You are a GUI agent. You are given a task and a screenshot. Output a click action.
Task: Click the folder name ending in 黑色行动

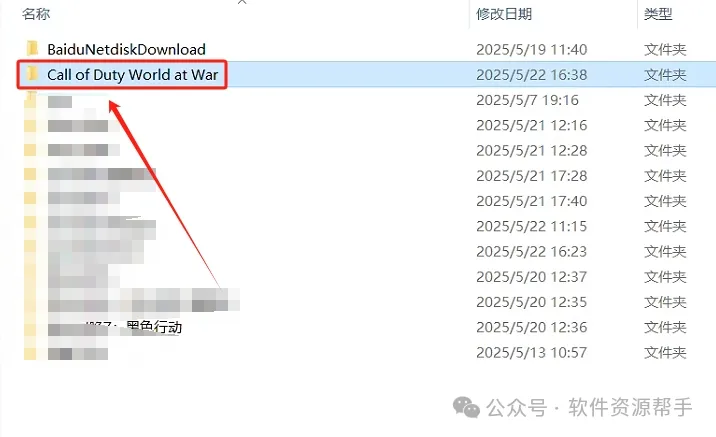[115, 327]
